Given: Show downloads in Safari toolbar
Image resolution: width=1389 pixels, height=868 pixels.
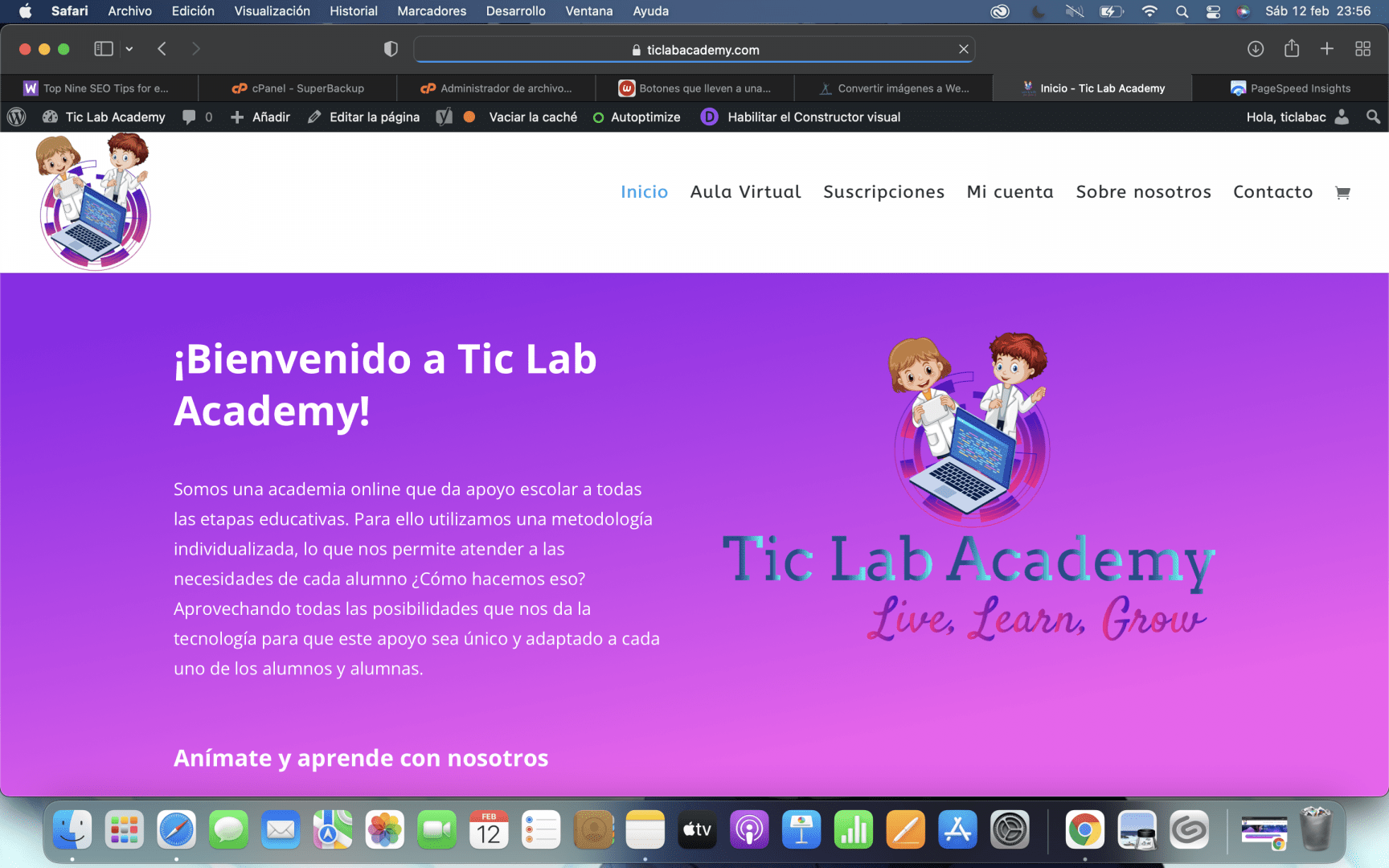Looking at the screenshot, I should click(x=1256, y=49).
